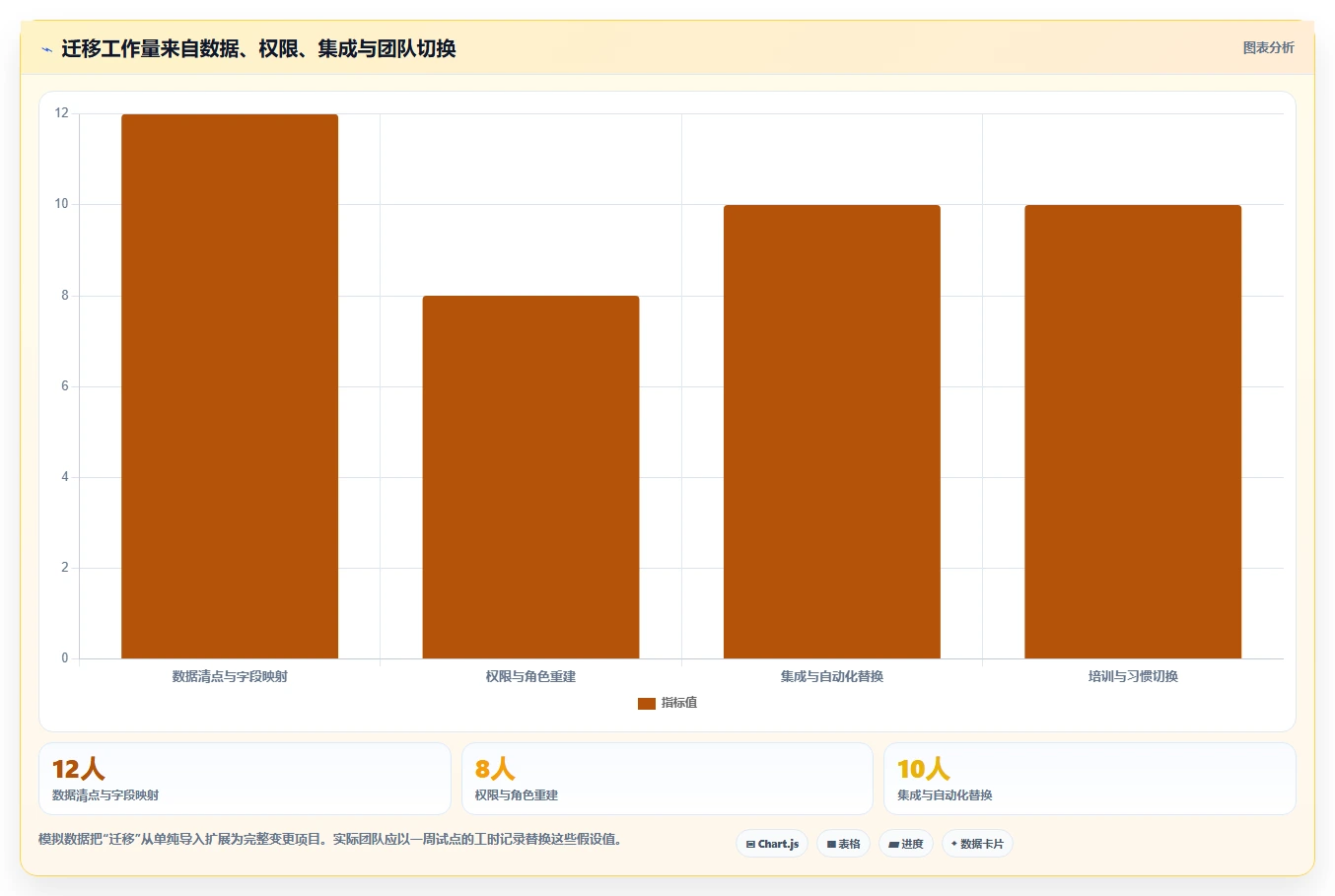Click the 指标值 legend label
Image resolution: width=1335 pixels, height=896 pixels.
click(x=679, y=703)
